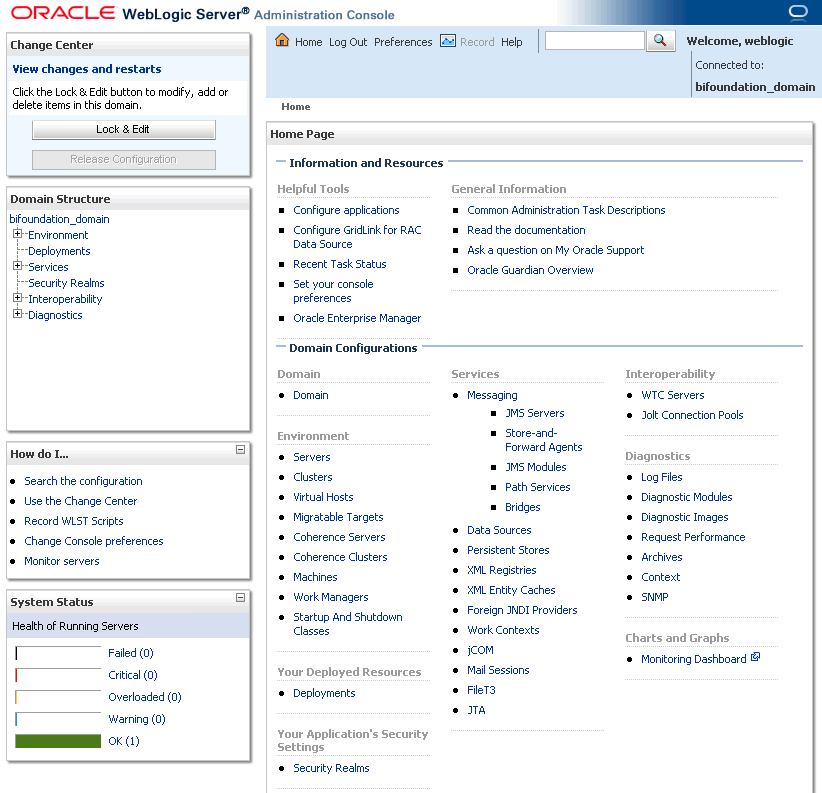Expand the Interoperability tree node
This screenshot has height=793, width=822.
(18, 298)
